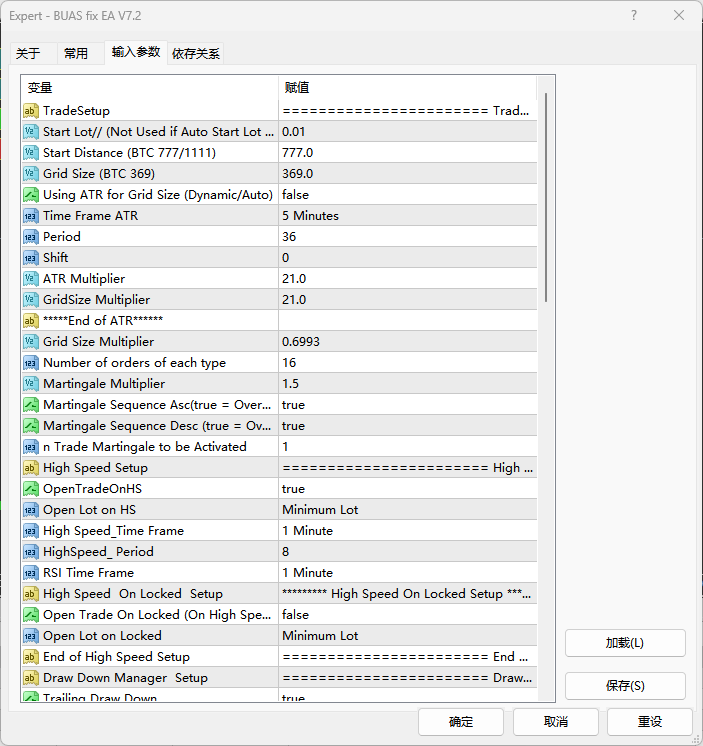This screenshot has width=703, height=746.
Task: Click the icon beside OpenTradeOnHS
Action: point(31,489)
